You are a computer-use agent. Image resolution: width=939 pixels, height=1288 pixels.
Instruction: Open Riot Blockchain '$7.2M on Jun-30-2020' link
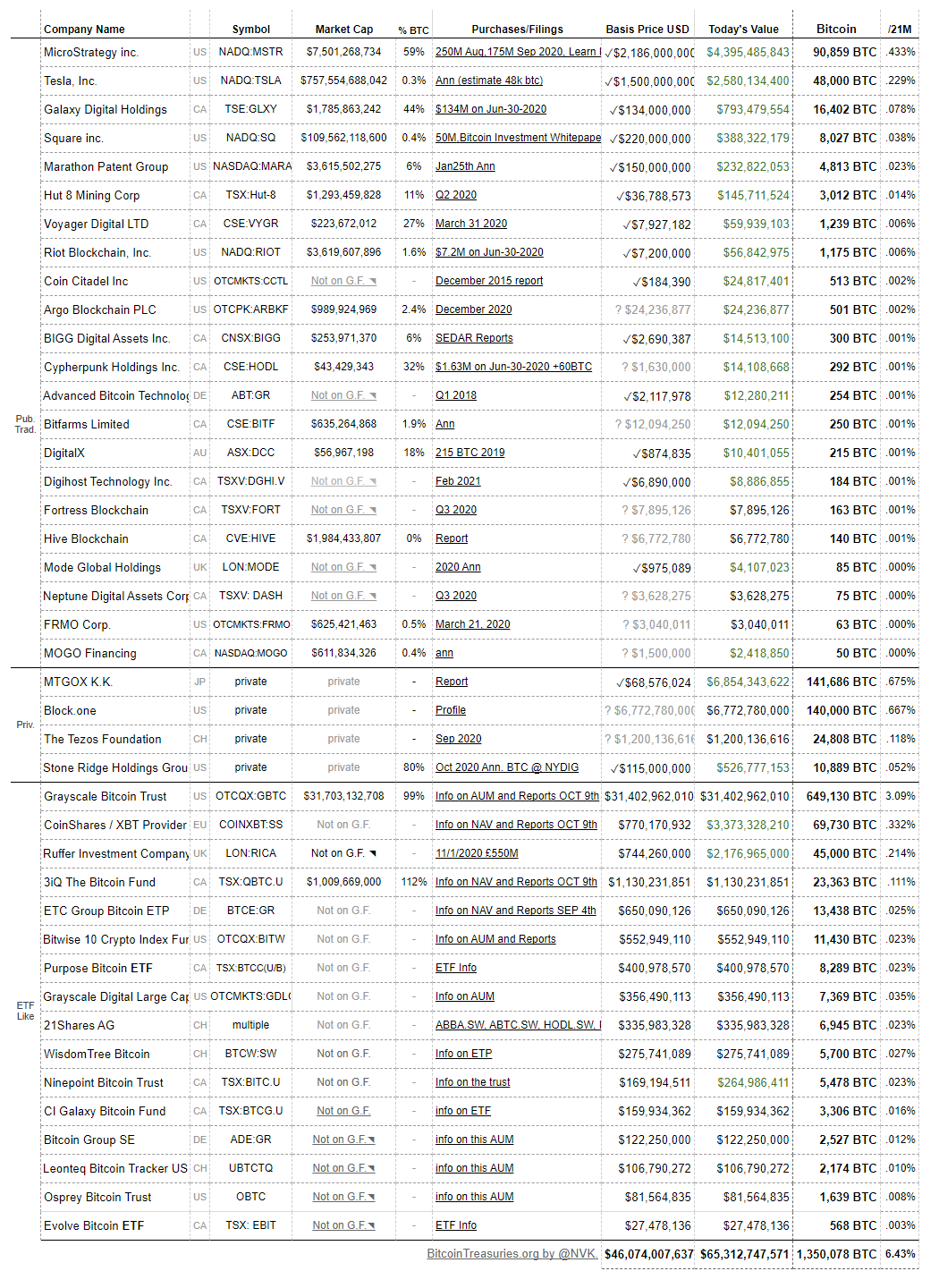[489, 252]
